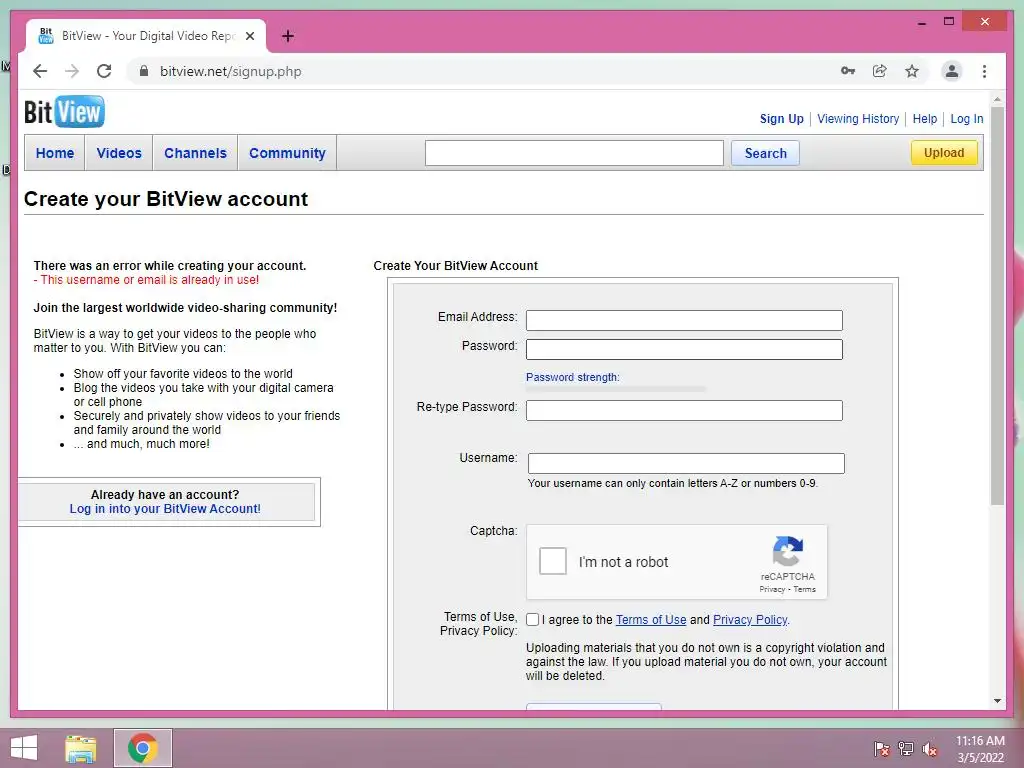Screen dimensions: 1024x768
Task: Click the taskbar clock showing 11:16 AM
Action: point(980,749)
